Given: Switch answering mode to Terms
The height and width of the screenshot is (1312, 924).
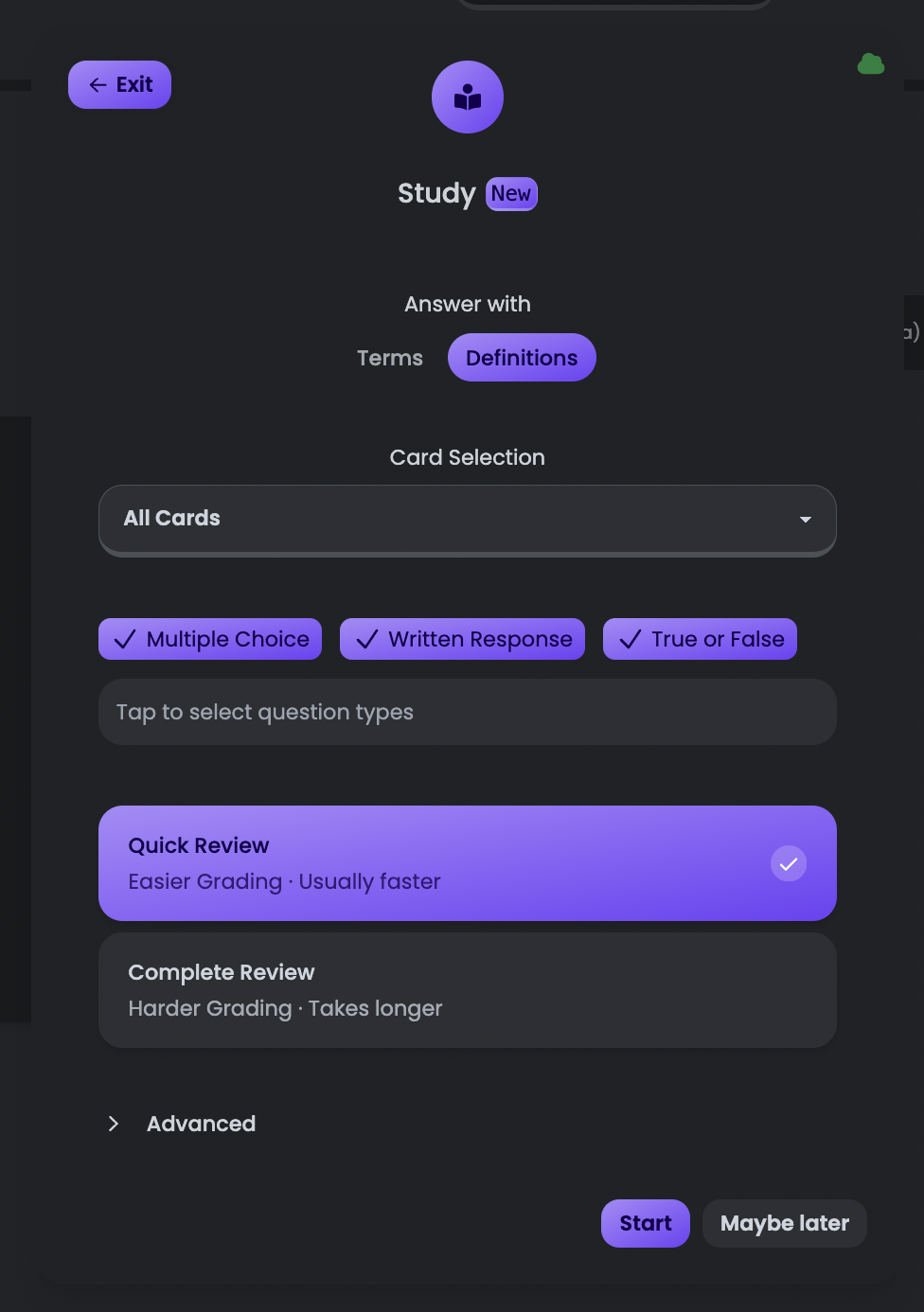Looking at the screenshot, I should click(x=389, y=358).
